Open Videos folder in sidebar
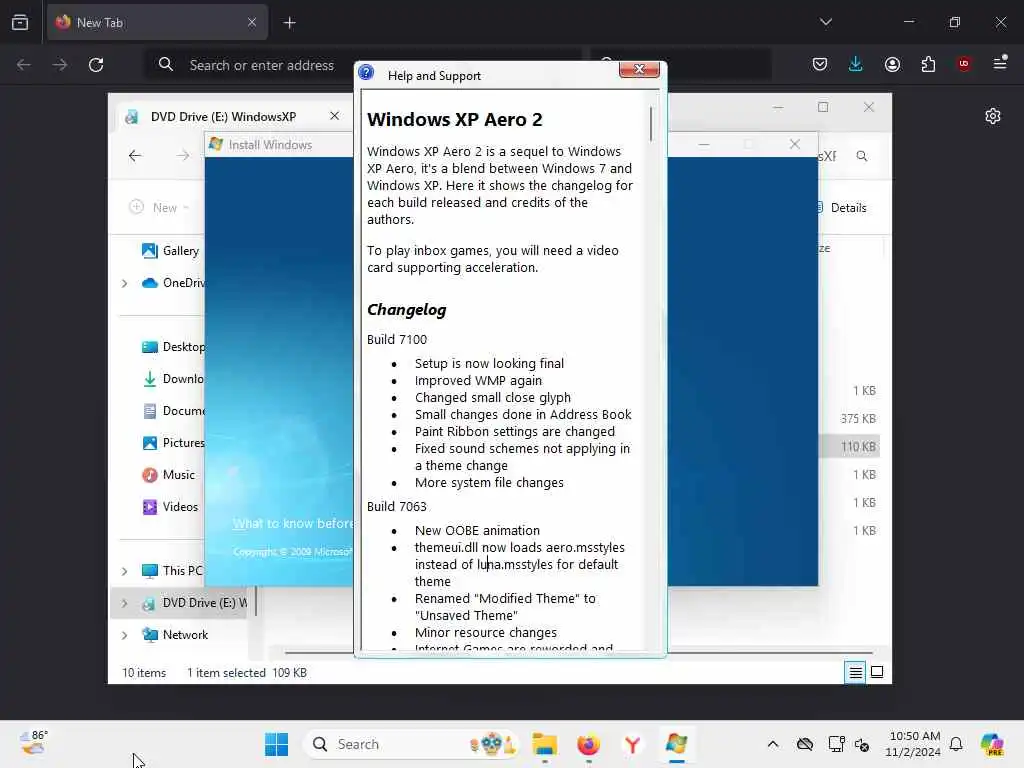The width and height of the screenshot is (1024, 768). [170, 507]
